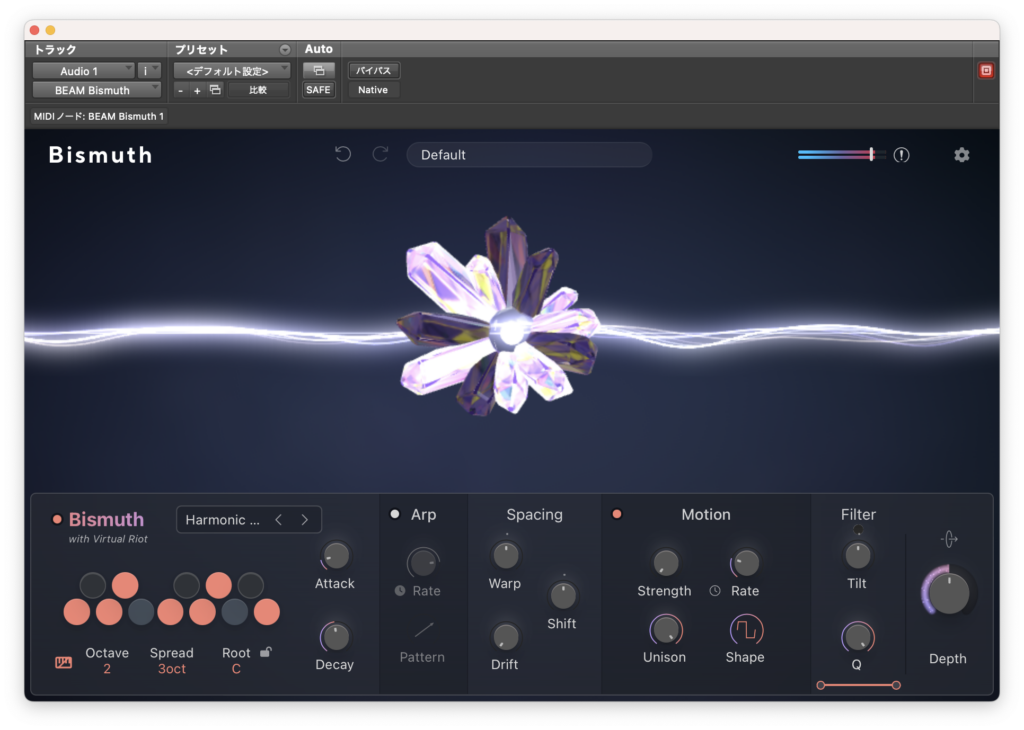
Task: Click the バイパス bypass button
Action: (x=374, y=71)
